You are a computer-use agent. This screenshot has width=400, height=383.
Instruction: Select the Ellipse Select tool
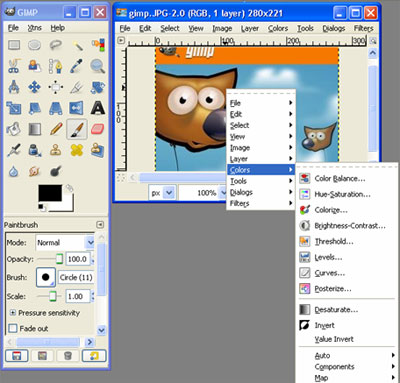click(x=34, y=45)
